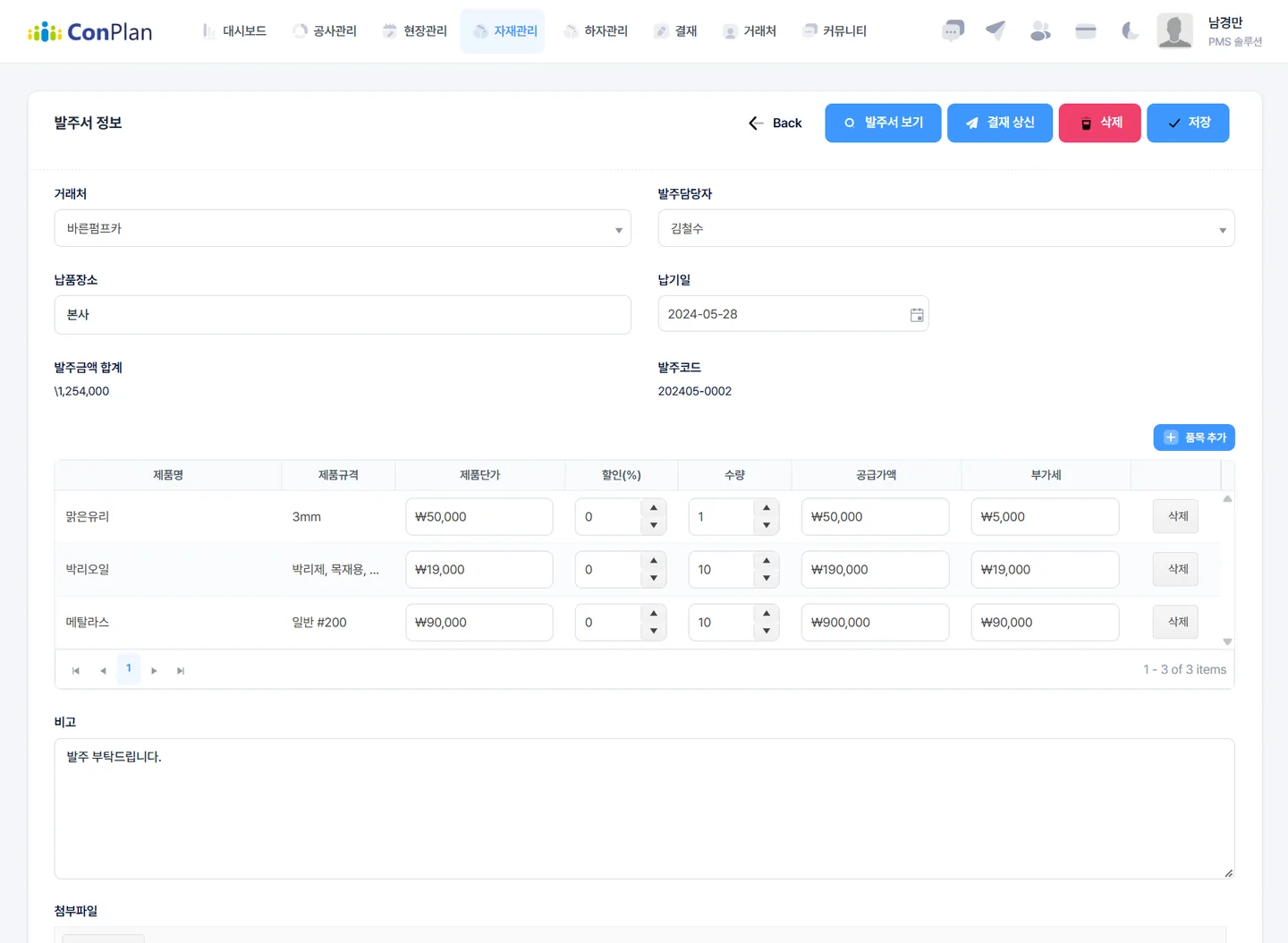The image size is (1288, 943).
Task: Click the card icon in header
Action: pos(1086,31)
